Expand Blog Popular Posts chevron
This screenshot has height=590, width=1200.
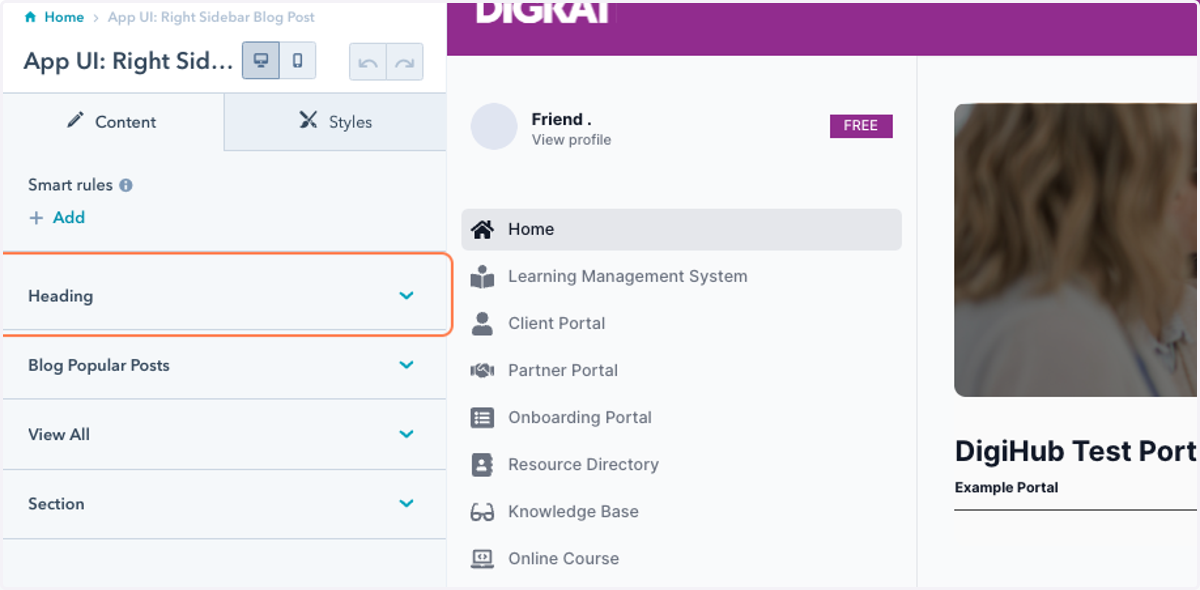406,365
